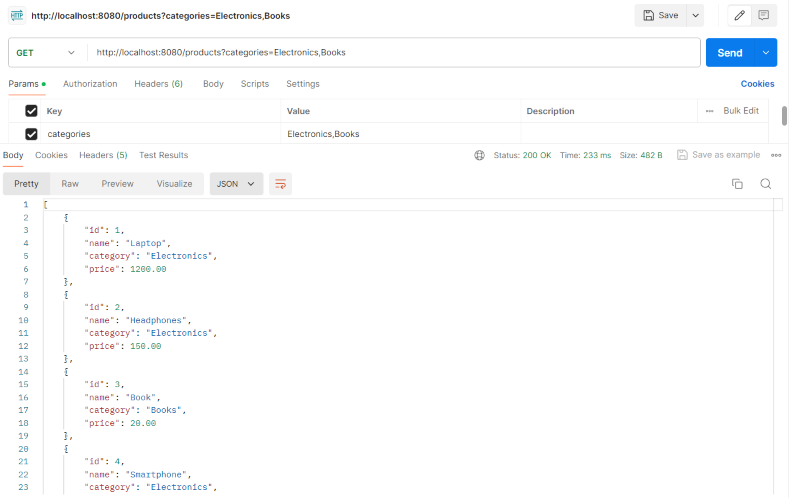This screenshot has height=498, width=790.
Task: Open the comments icon
Action: point(764,15)
